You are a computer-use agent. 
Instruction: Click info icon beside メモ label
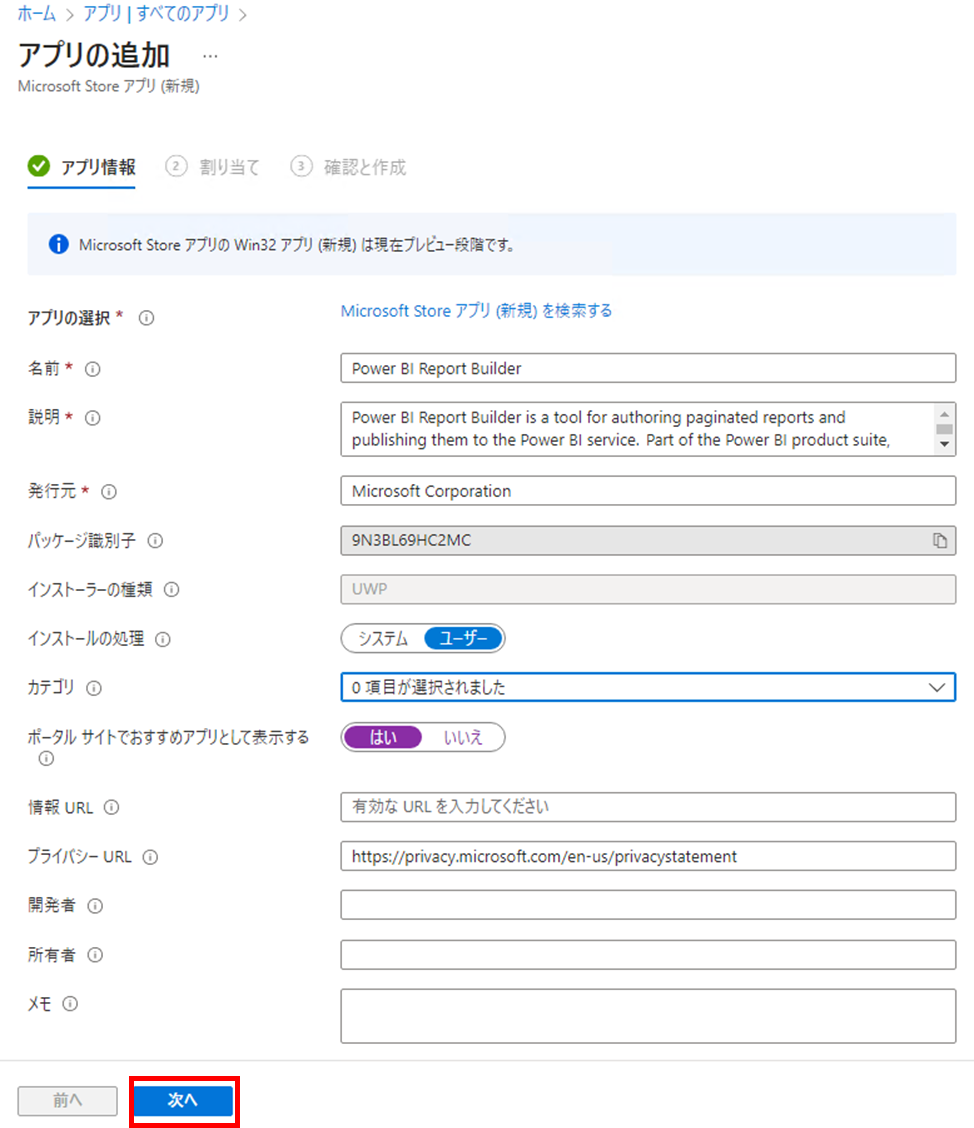(70, 1004)
